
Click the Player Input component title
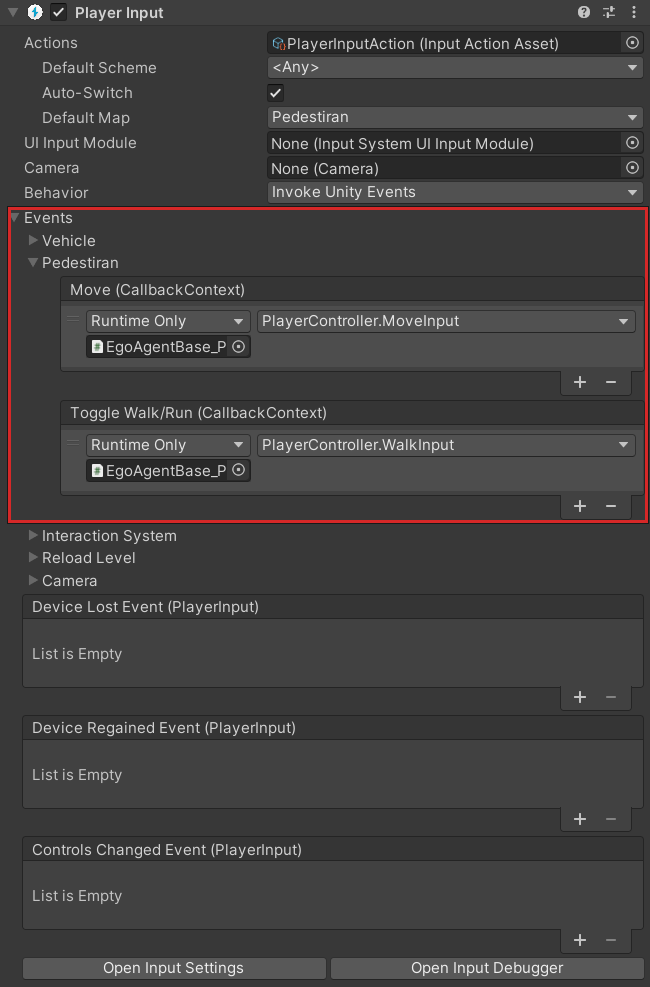pos(119,13)
